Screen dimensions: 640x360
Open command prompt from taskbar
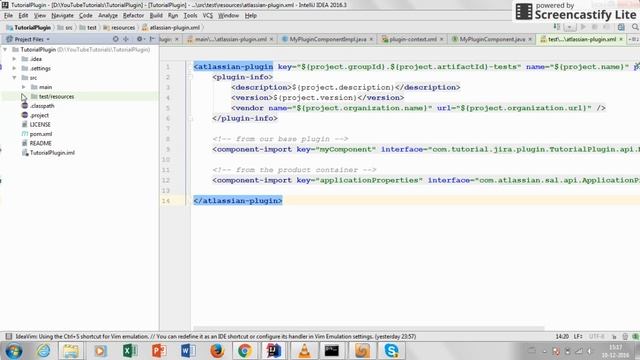[332, 351]
